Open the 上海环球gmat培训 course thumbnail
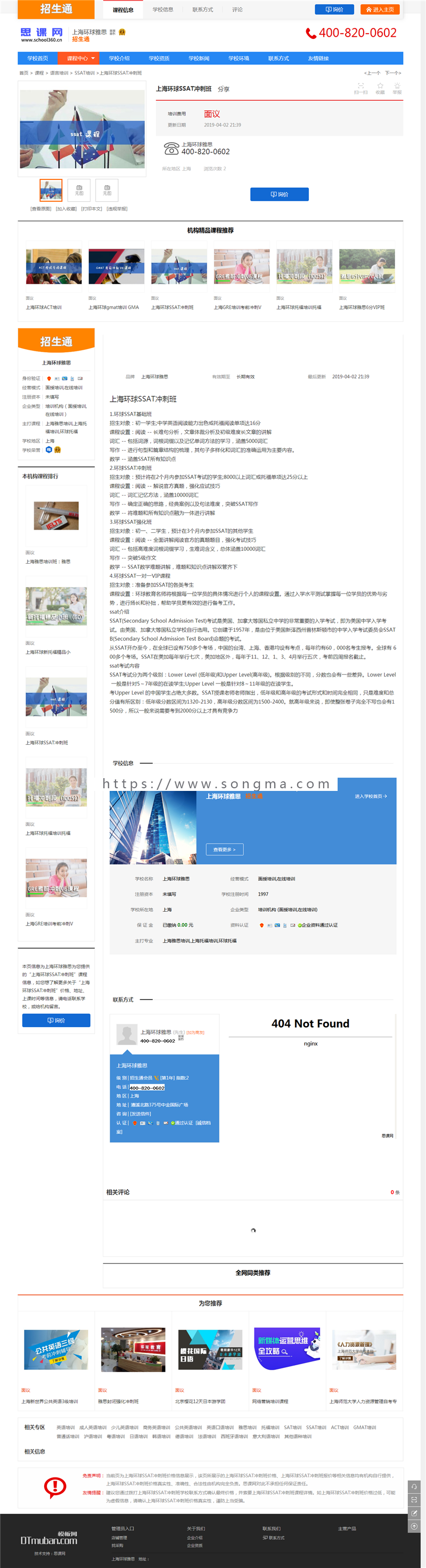The height and width of the screenshot is (1568, 426). click(116, 267)
